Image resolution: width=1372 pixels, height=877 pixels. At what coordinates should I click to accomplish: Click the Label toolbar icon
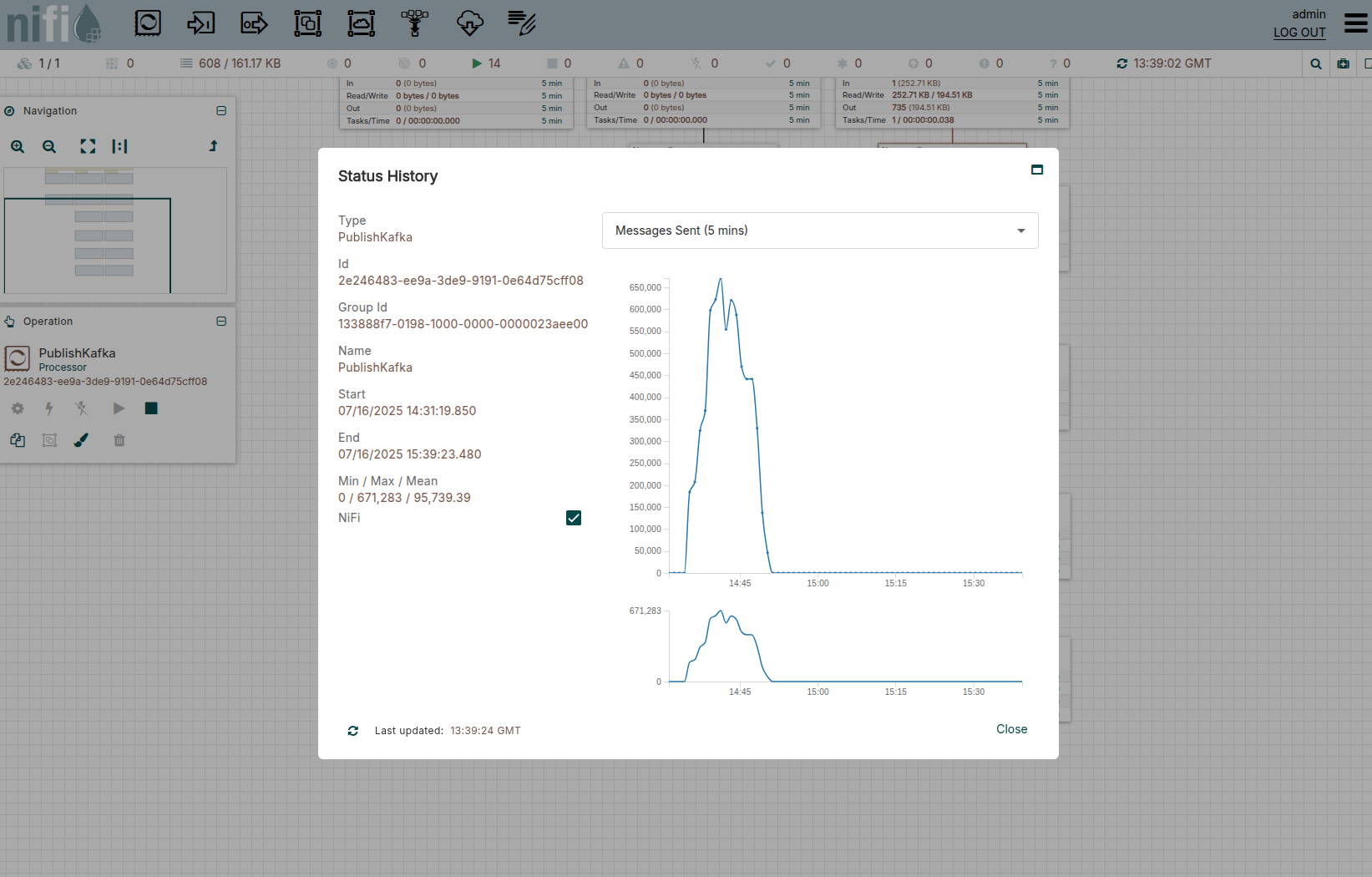pos(522,23)
